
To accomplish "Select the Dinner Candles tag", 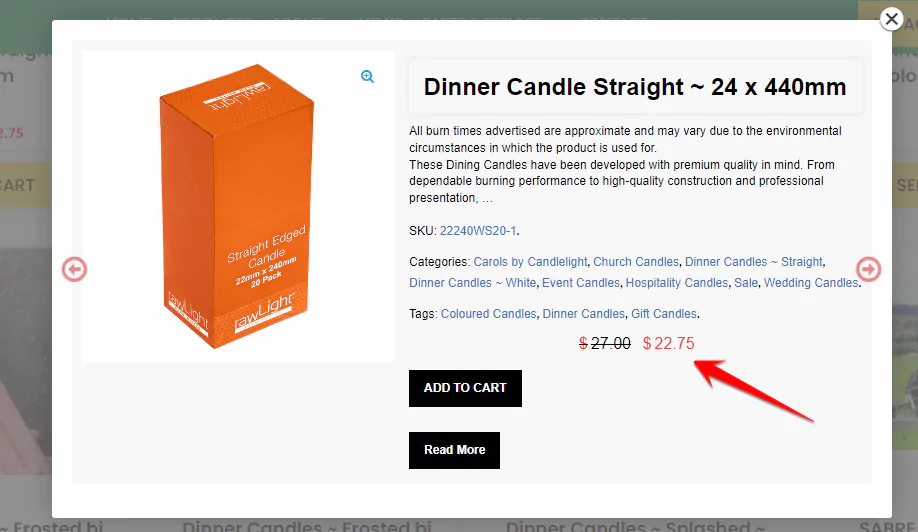I will point(583,314).
